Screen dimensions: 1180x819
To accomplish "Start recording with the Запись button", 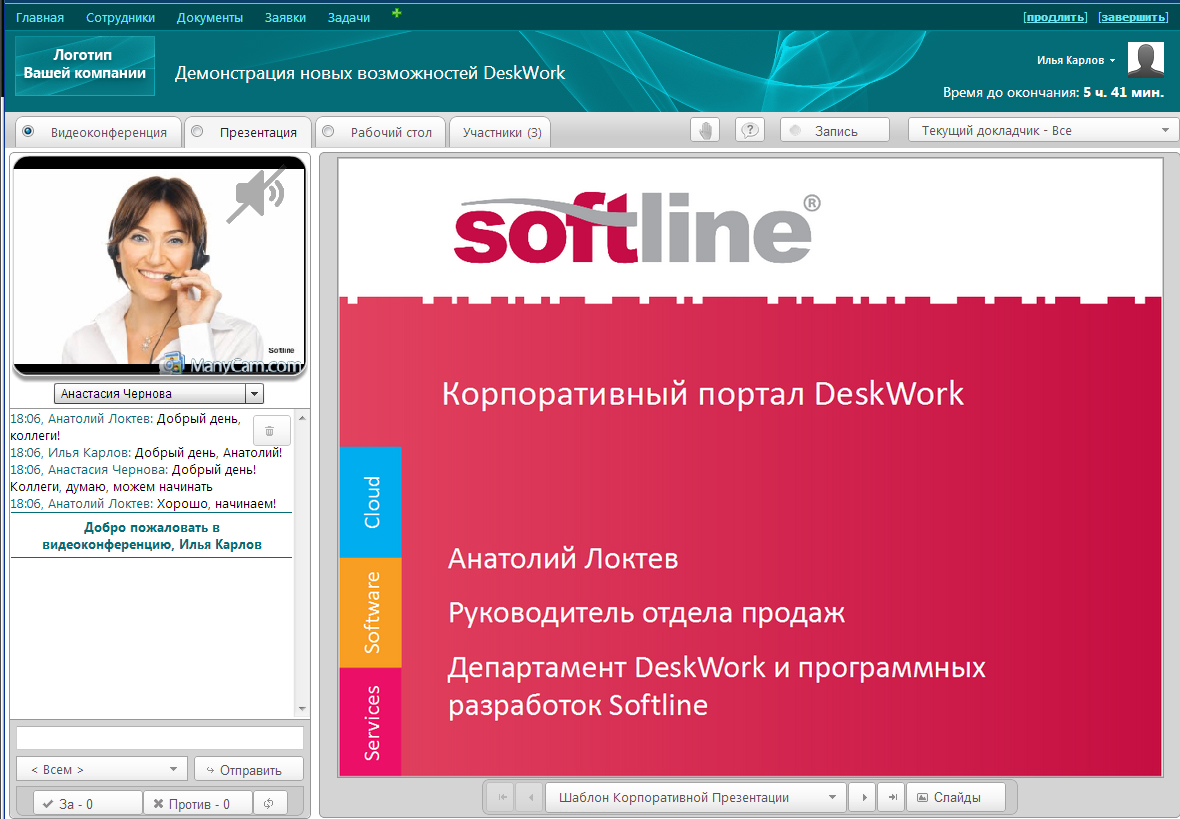I will point(835,130).
